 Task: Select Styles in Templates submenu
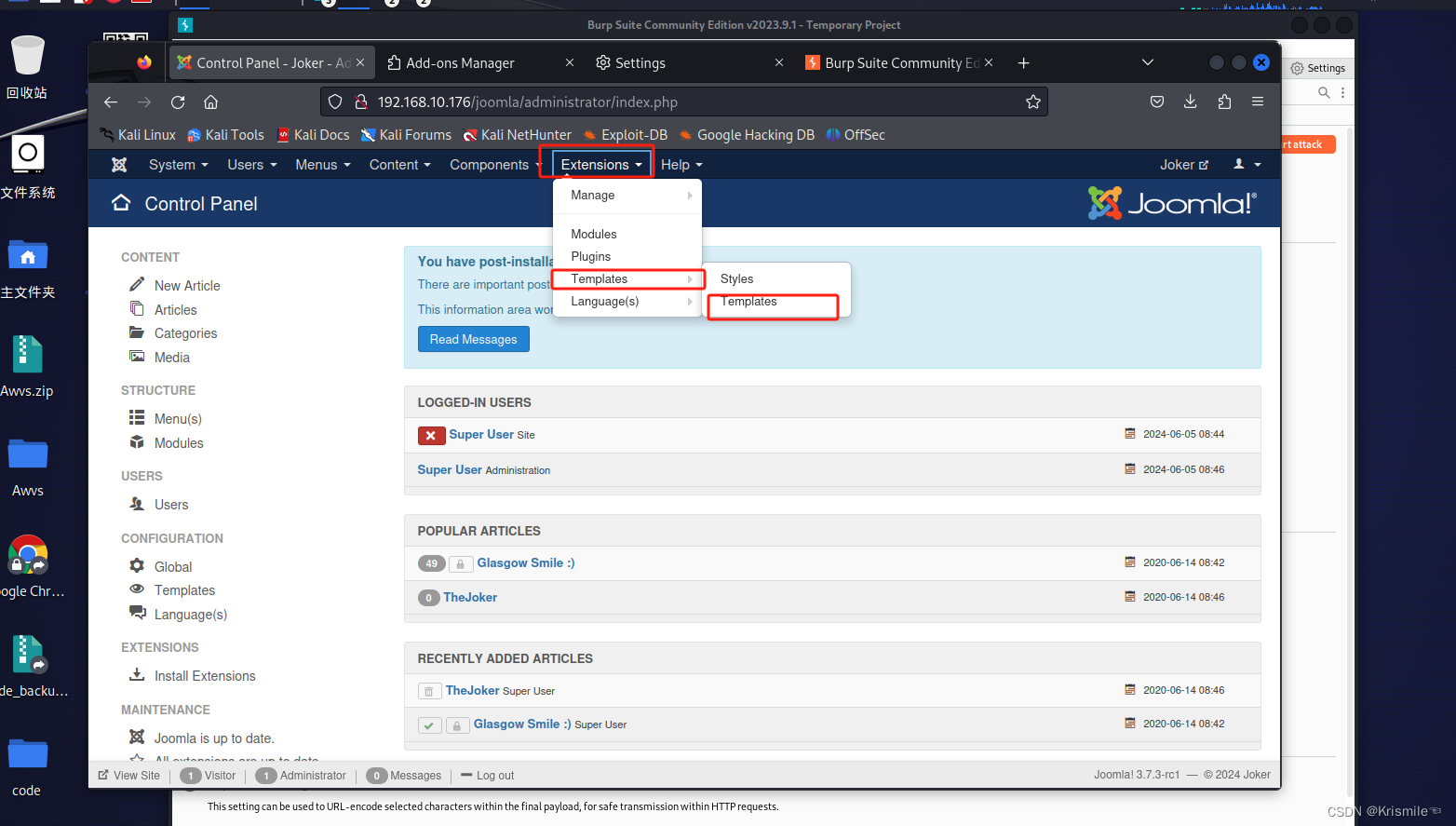(776, 279)
